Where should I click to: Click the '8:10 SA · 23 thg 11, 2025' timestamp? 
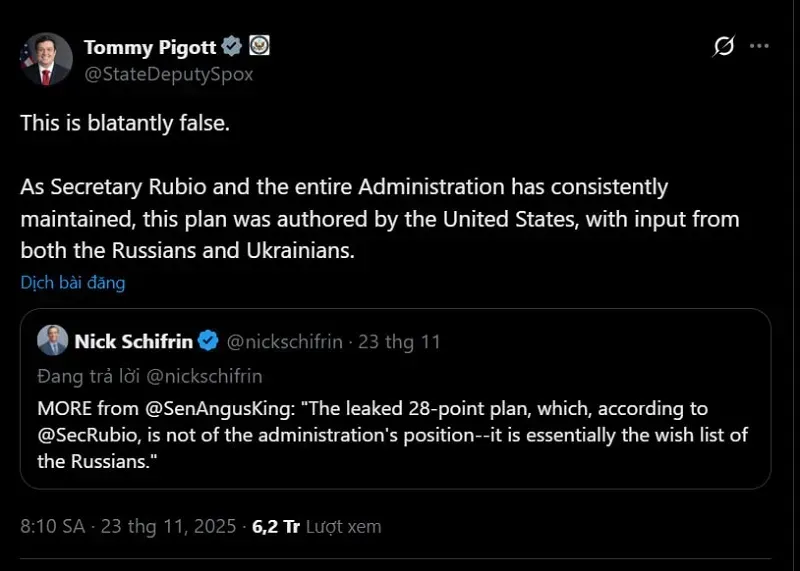128,526
